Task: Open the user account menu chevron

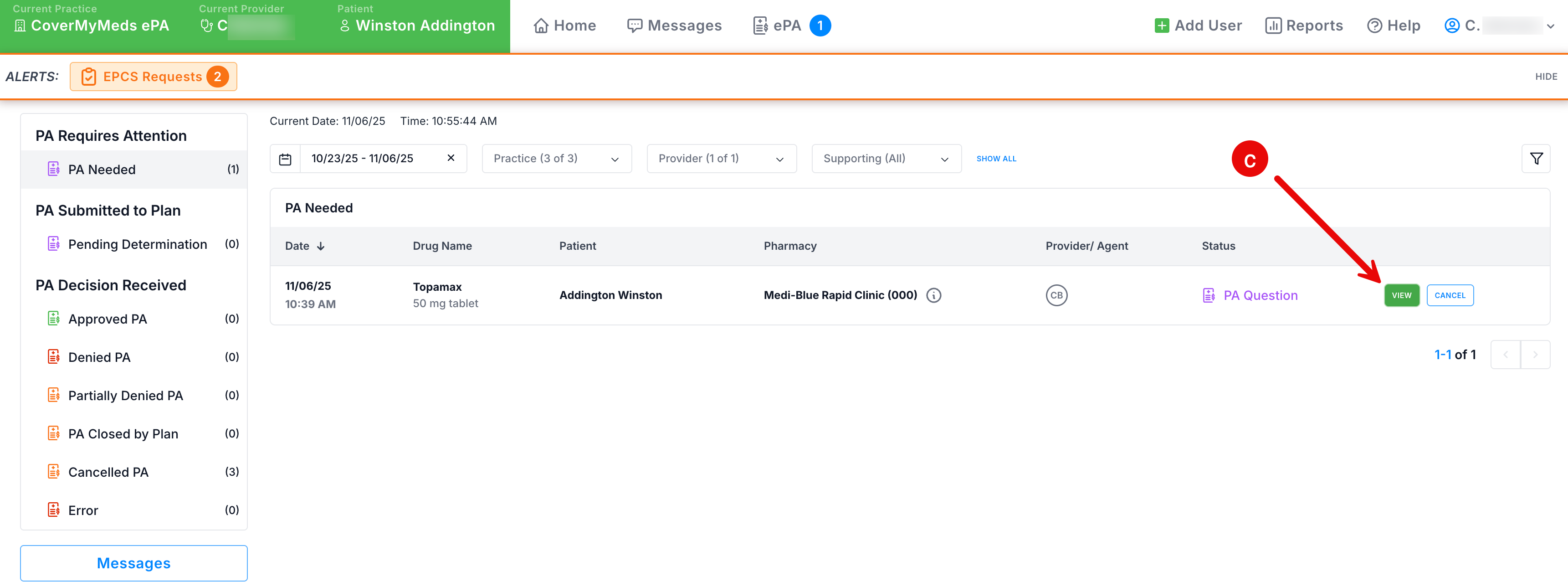Action: coord(1550,26)
